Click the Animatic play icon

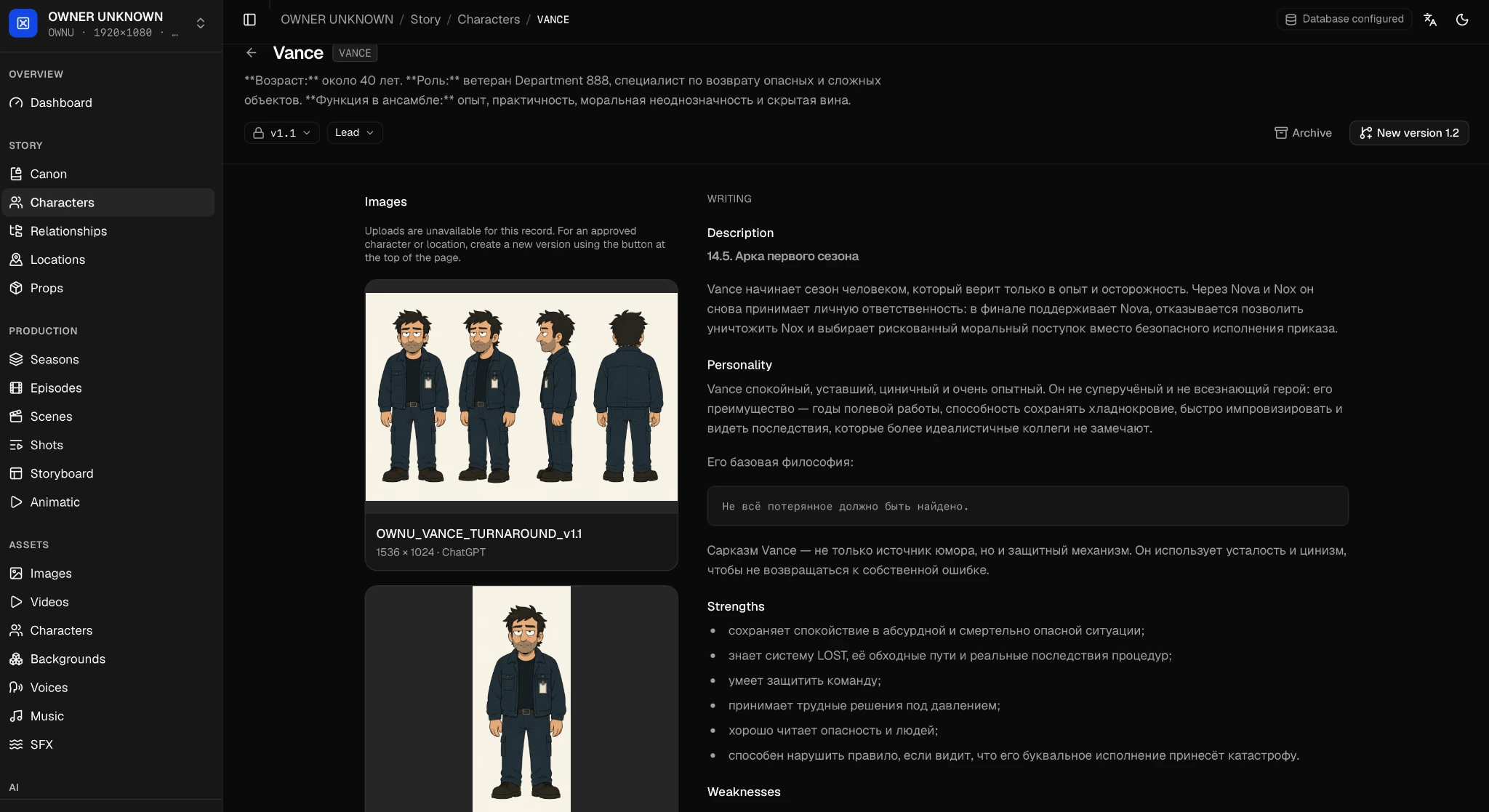16,502
